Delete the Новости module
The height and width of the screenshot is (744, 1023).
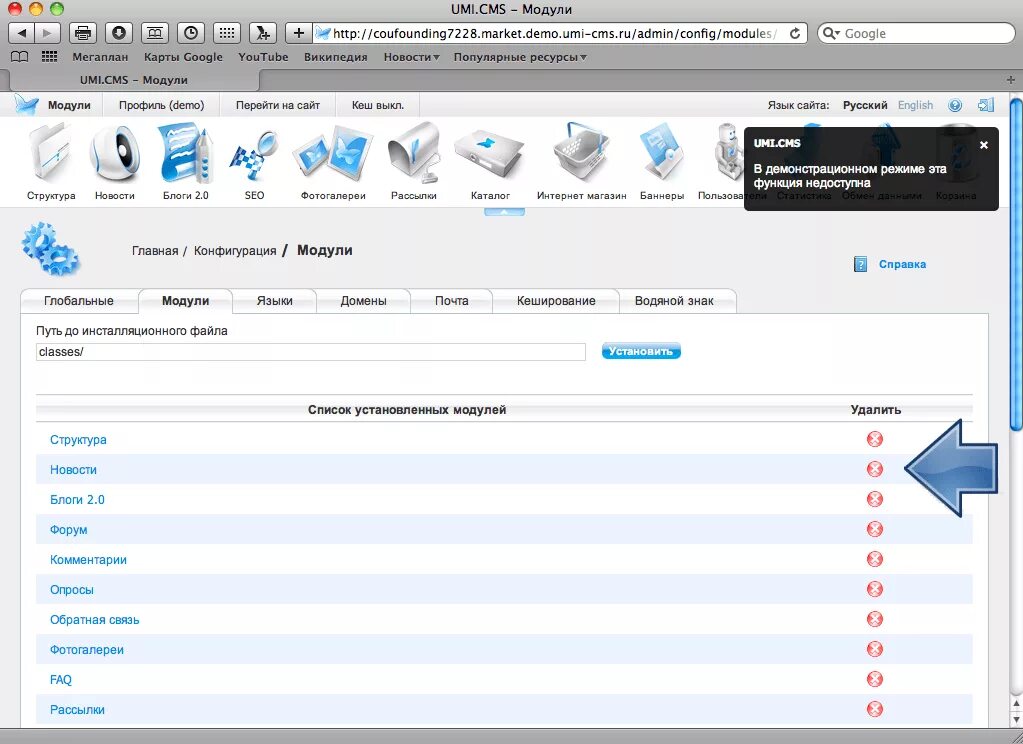click(875, 469)
